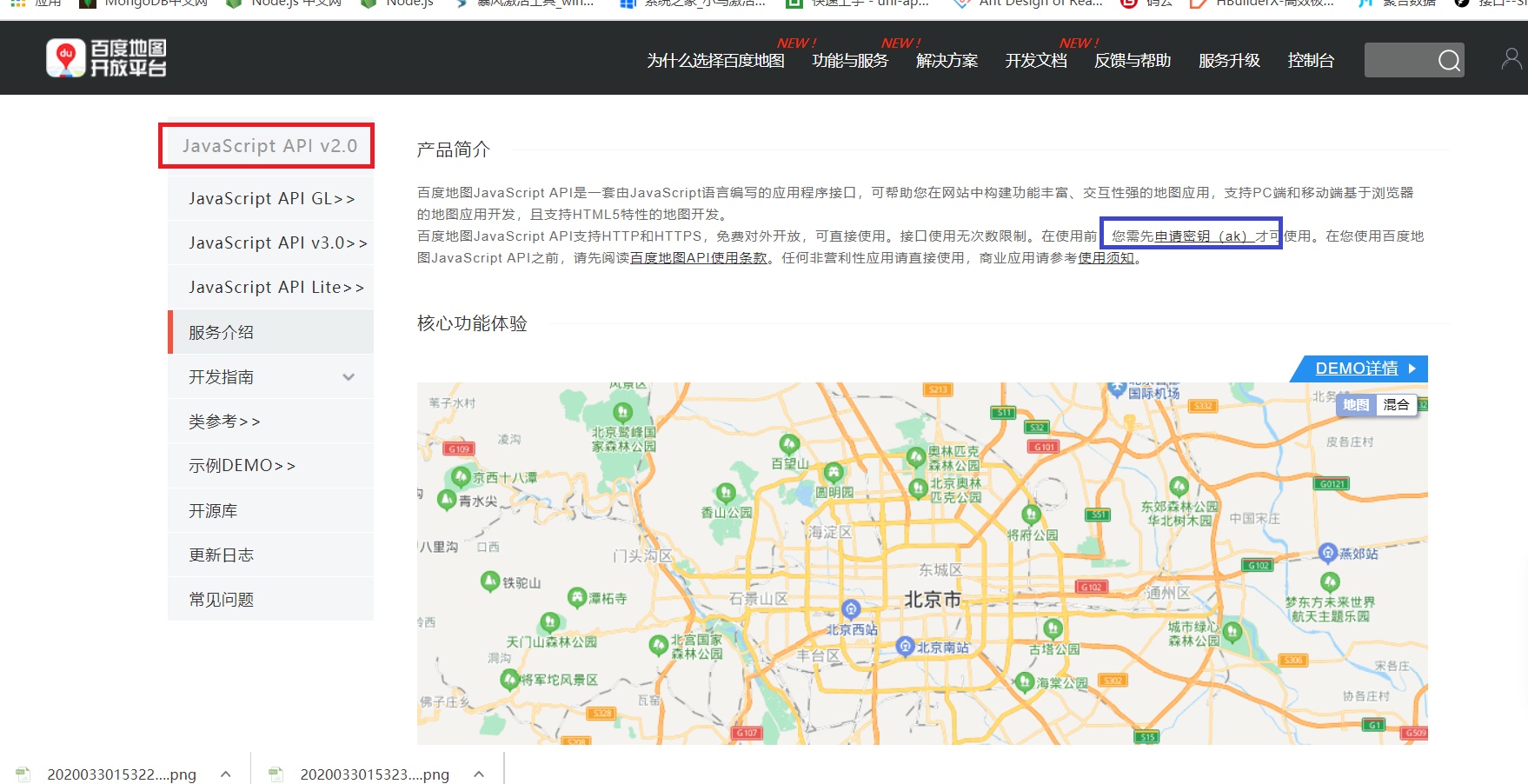
Task: Click 东郊森林公园 marker icon
Action: (1179, 487)
